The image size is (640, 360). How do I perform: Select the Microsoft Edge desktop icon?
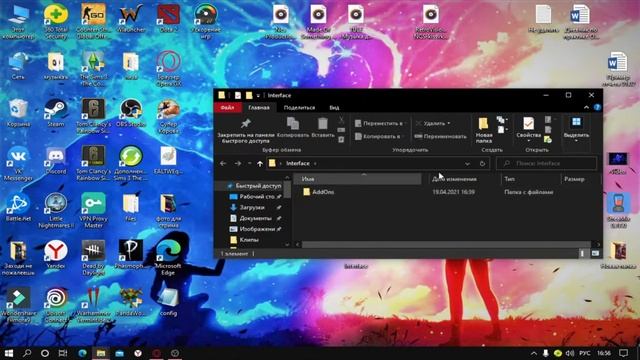pos(168,258)
